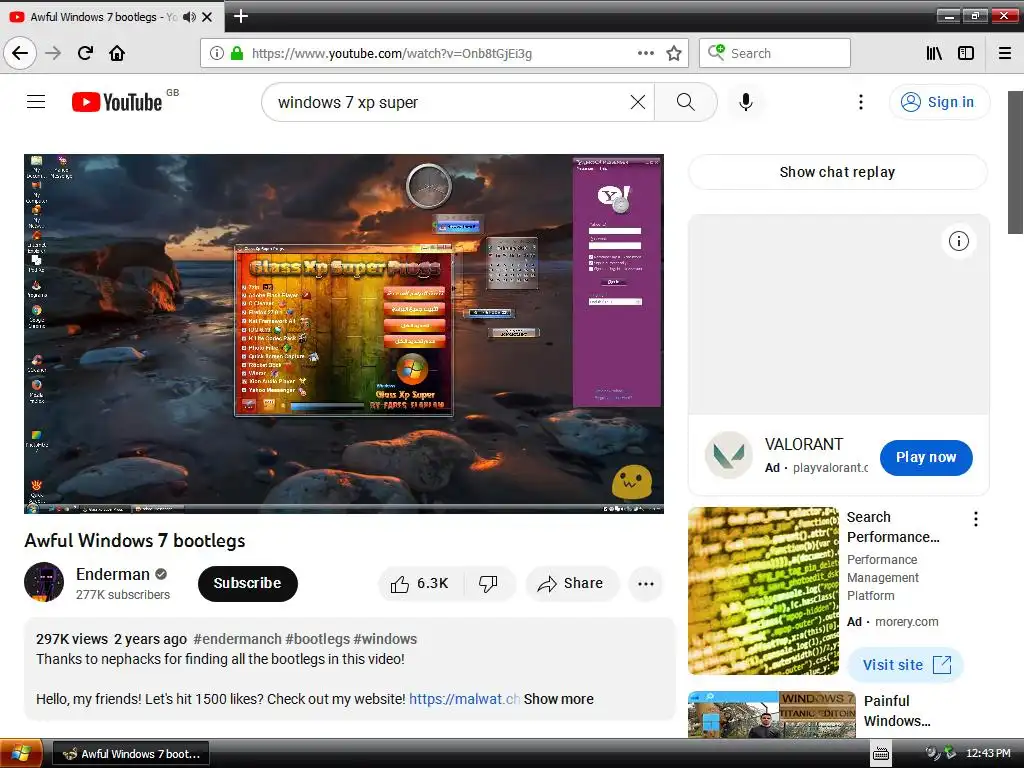This screenshot has height=768, width=1024.
Task: Open the Painful Windows video title
Action: click(897, 711)
